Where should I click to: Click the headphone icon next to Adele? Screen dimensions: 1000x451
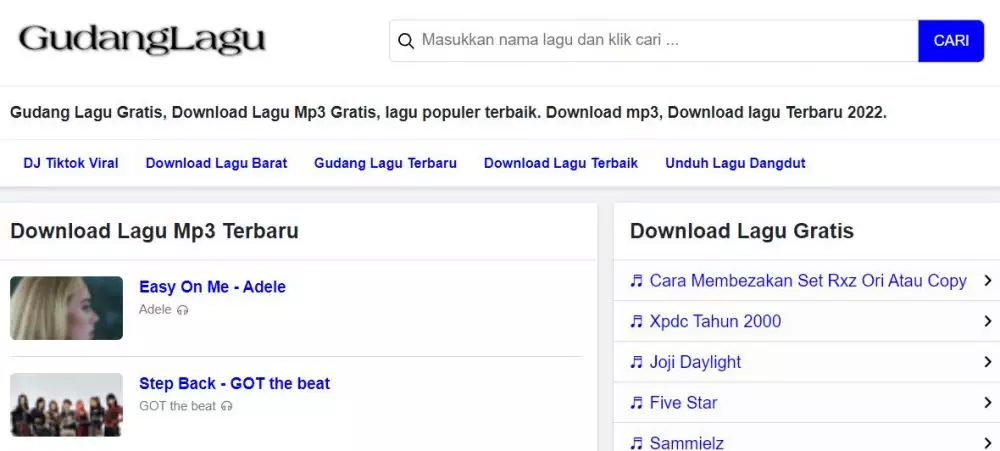point(183,310)
